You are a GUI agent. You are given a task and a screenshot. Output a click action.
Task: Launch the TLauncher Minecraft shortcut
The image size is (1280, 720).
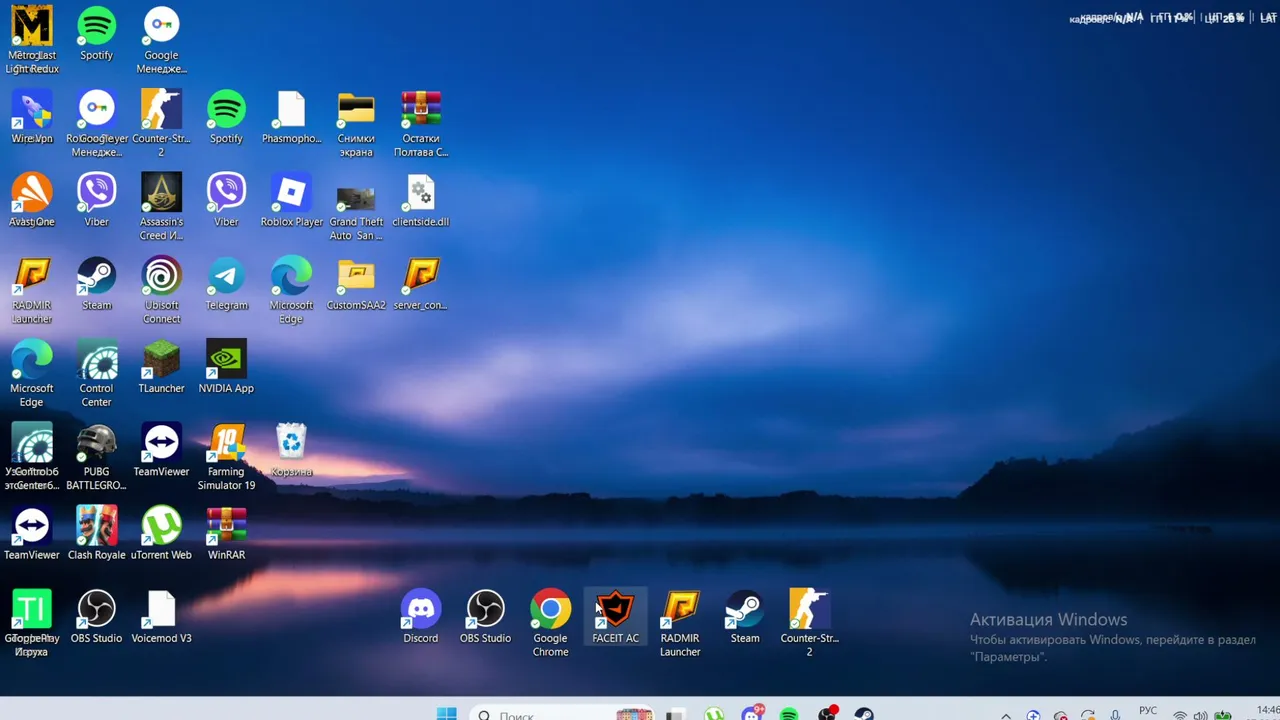pos(161,366)
